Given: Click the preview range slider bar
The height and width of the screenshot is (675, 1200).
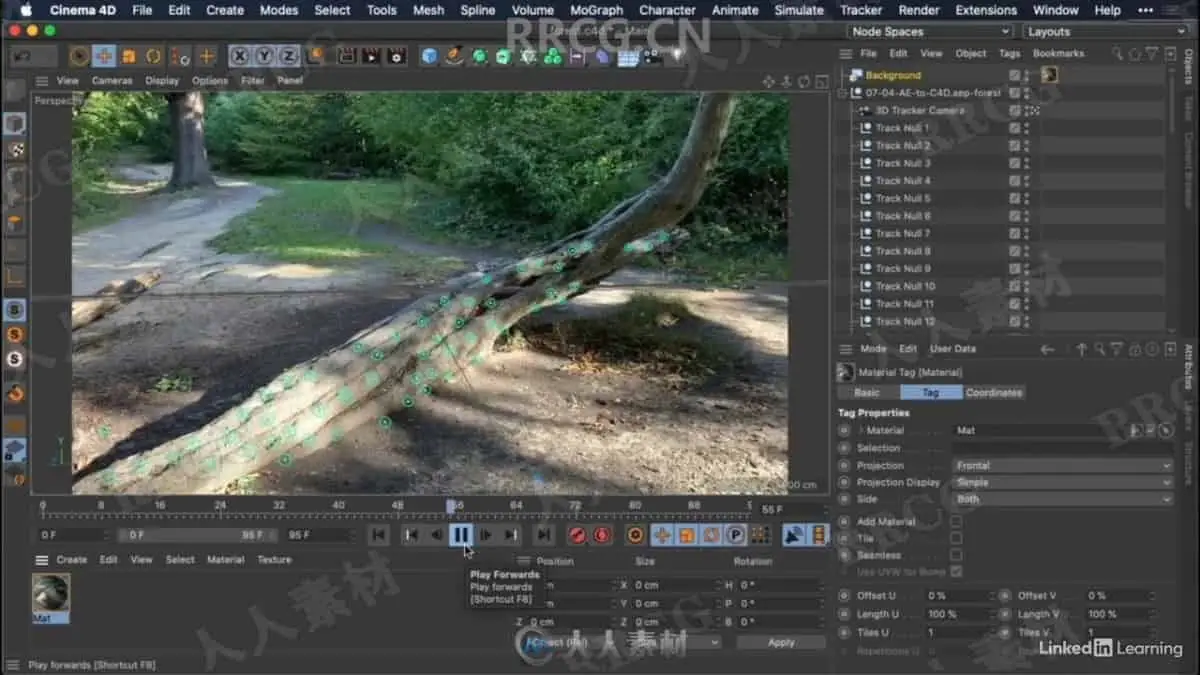Looking at the screenshot, I should [x=199, y=535].
